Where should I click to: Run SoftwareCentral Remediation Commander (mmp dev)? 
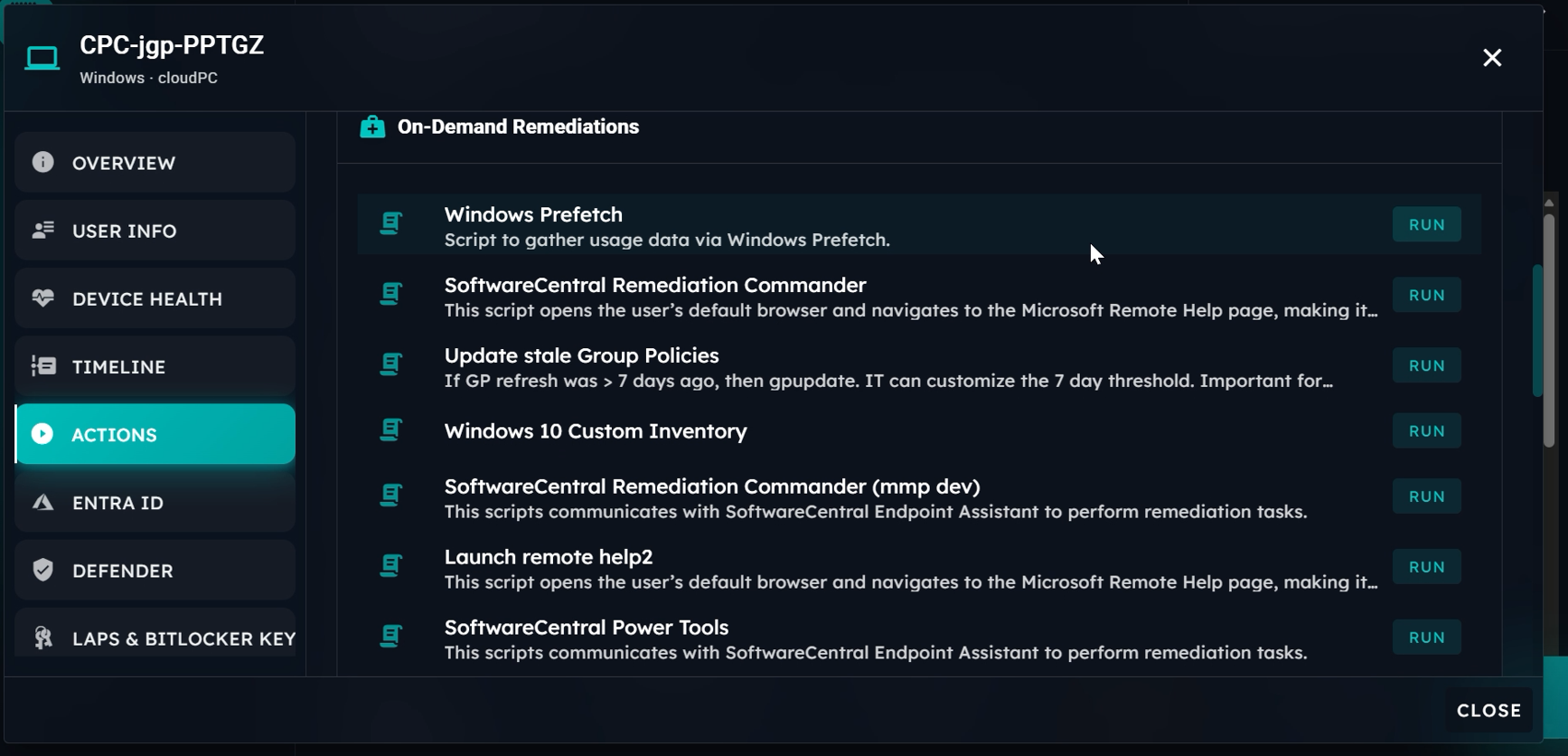(x=1426, y=496)
